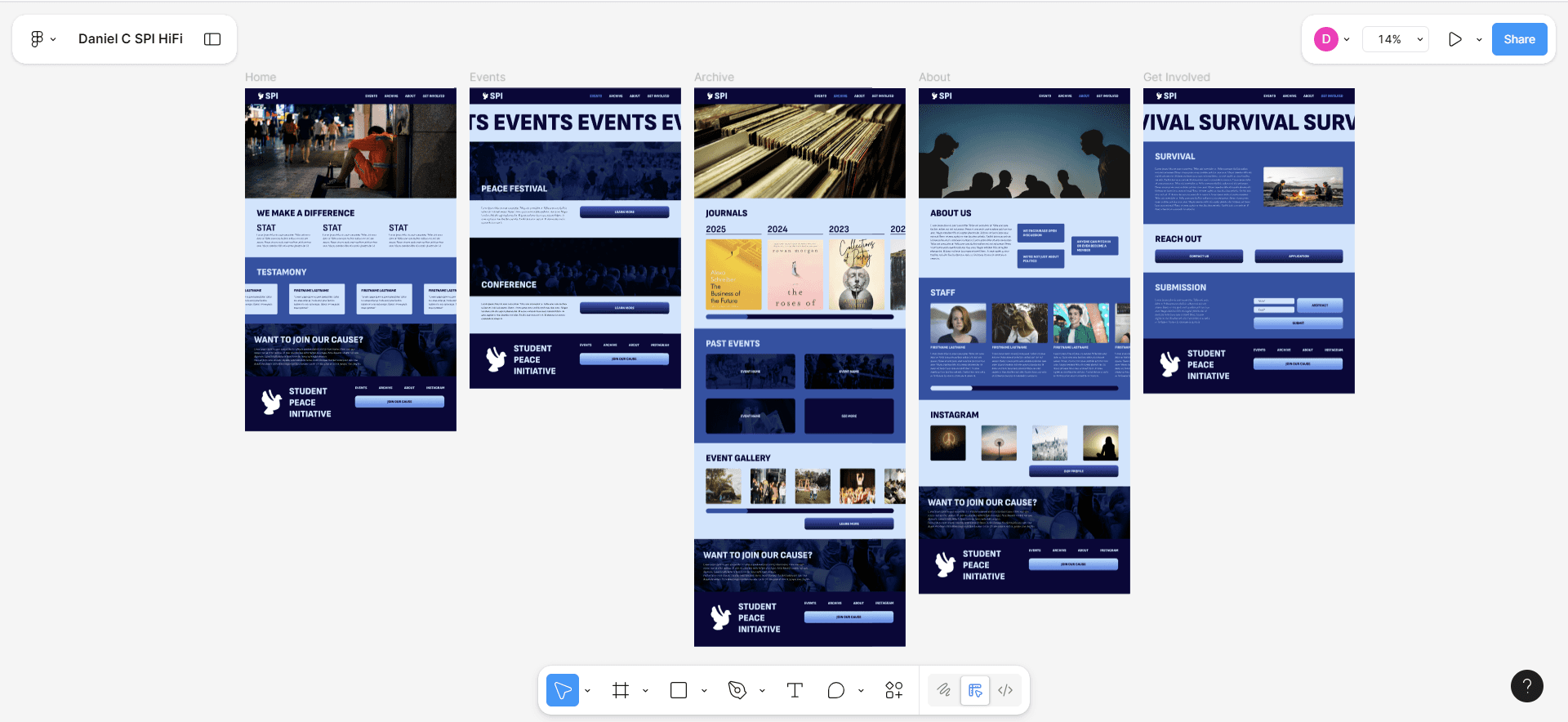Open the 14% zoom dropdown
1568x722 pixels.
(x=1396, y=39)
